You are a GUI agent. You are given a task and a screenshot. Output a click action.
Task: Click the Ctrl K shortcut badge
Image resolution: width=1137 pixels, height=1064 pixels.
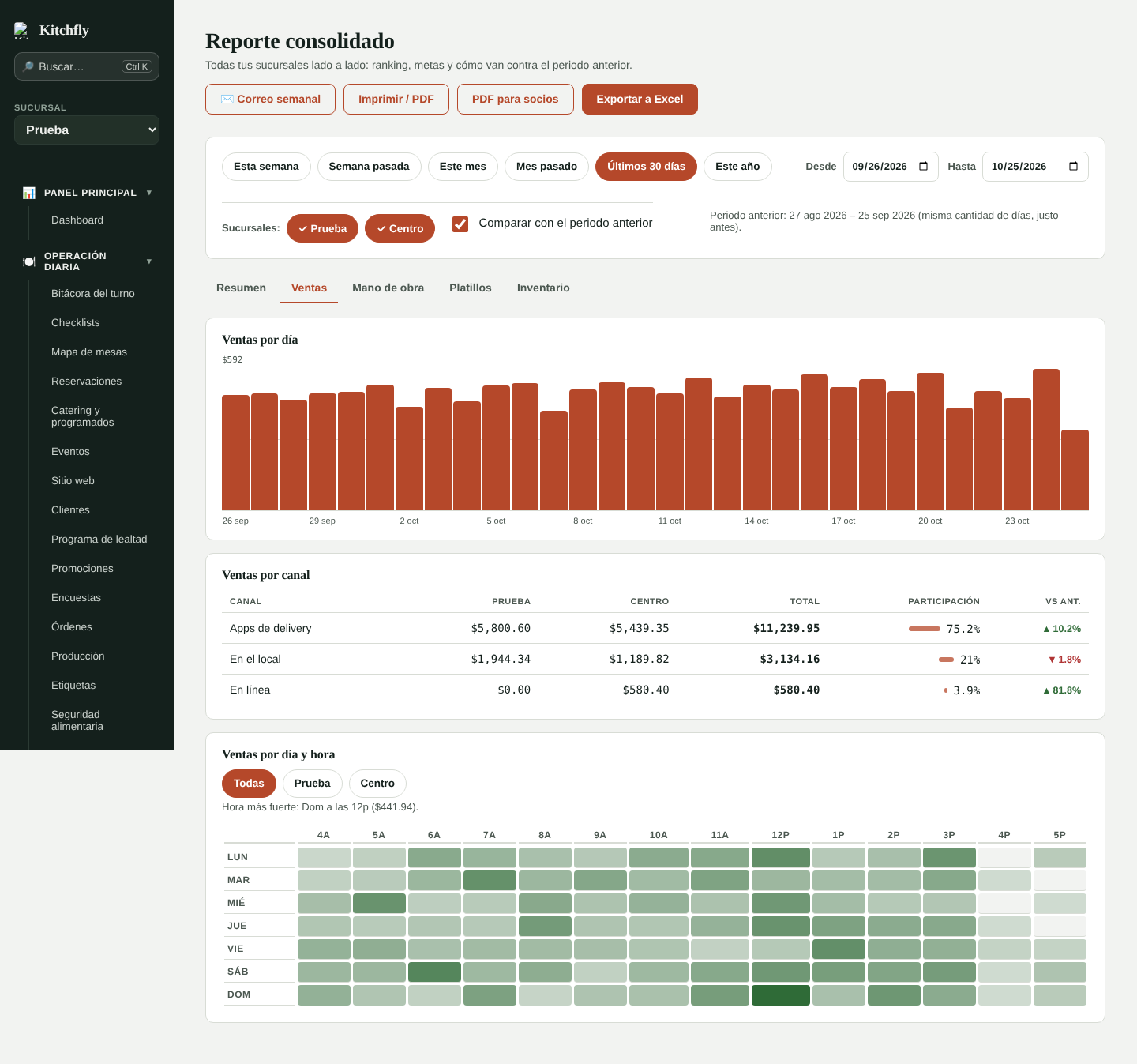137,66
